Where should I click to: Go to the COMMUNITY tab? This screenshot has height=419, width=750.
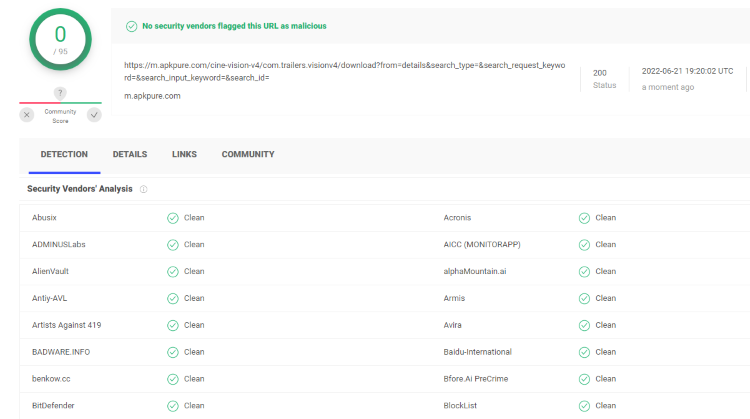point(248,155)
